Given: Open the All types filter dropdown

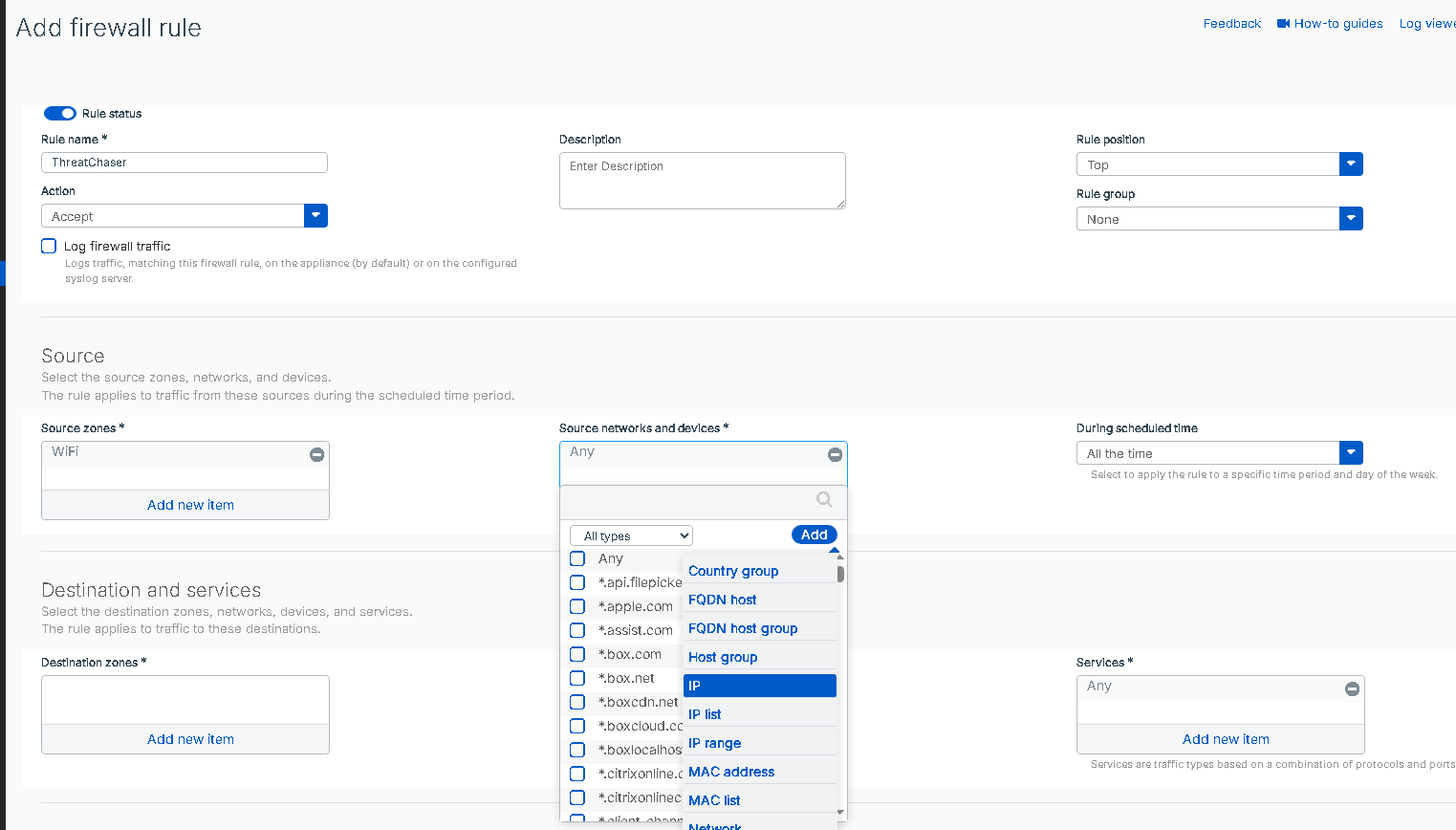Looking at the screenshot, I should (631, 535).
